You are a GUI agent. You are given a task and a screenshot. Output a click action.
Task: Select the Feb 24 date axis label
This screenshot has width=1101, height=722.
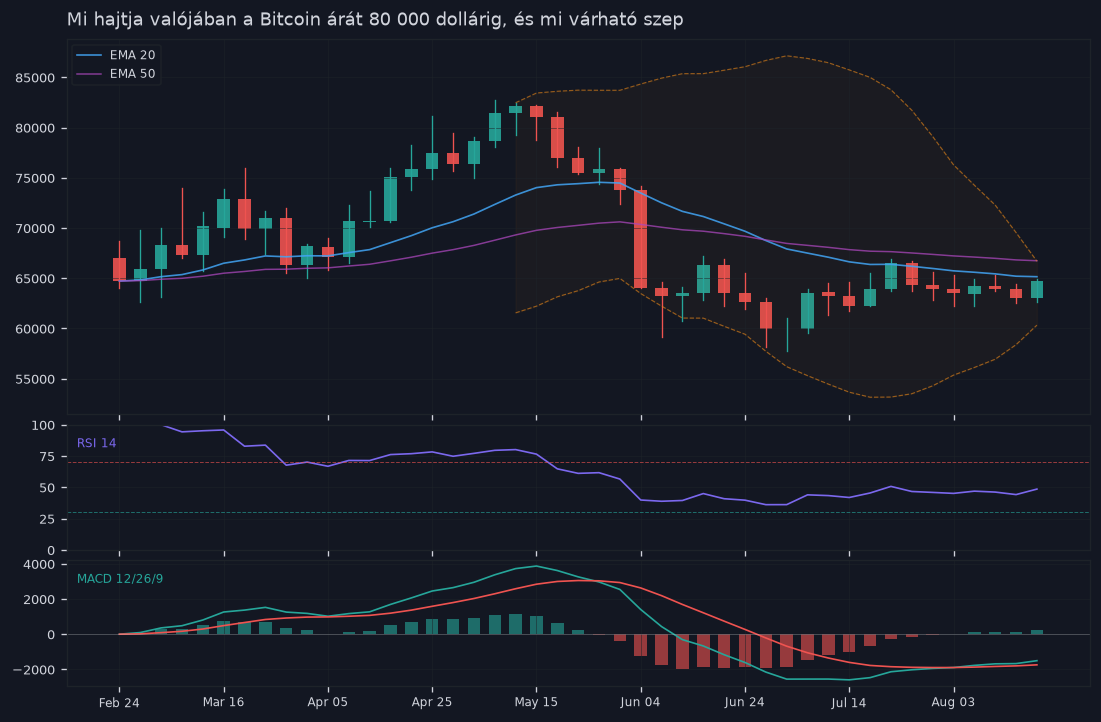tap(119, 702)
